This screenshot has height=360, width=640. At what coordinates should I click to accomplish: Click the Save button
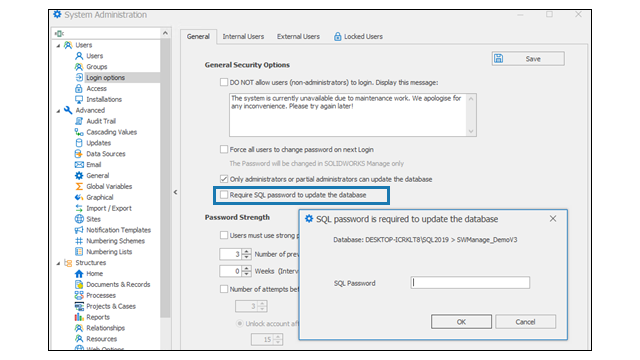(x=528, y=59)
